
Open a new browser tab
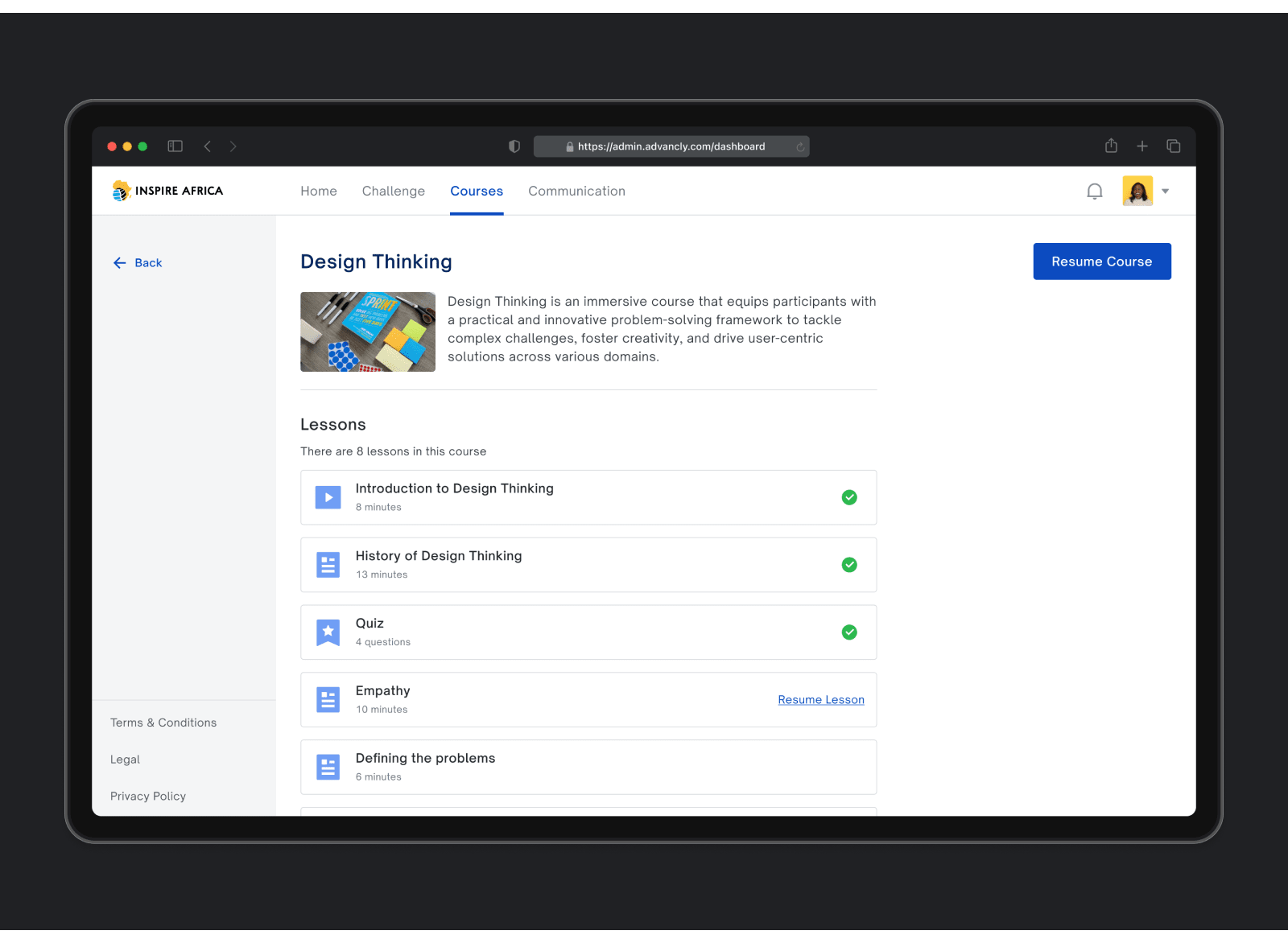click(x=1142, y=146)
